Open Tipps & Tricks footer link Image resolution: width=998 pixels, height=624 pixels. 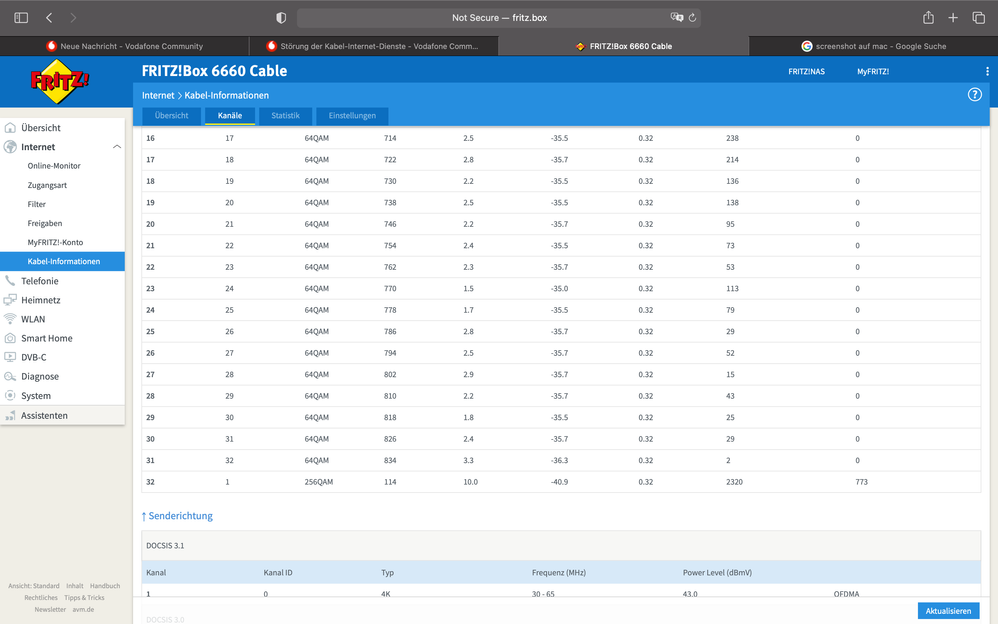[84, 598]
